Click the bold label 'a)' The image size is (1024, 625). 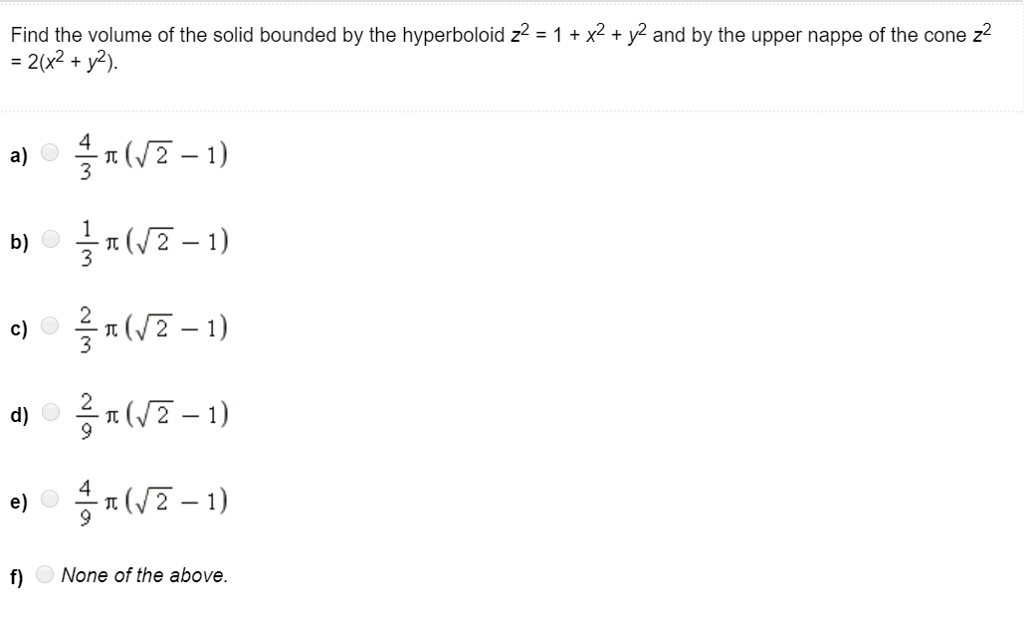point(18,156)
